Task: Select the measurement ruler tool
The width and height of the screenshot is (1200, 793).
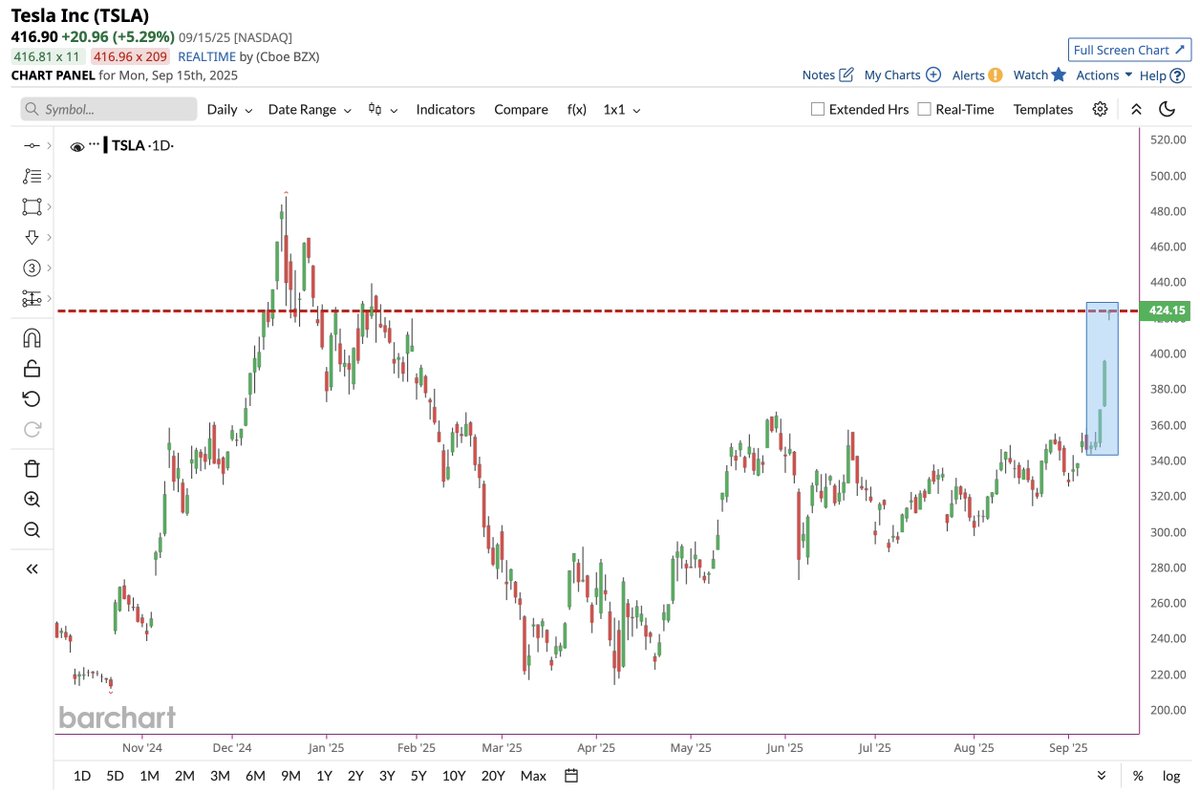Action: (x=31, y=298)
